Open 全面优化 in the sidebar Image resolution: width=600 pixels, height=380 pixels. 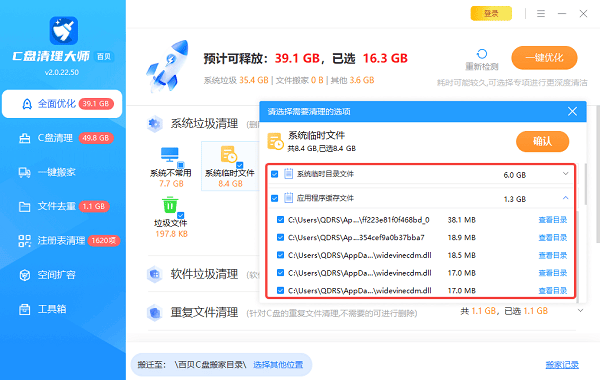coord(62,104)
